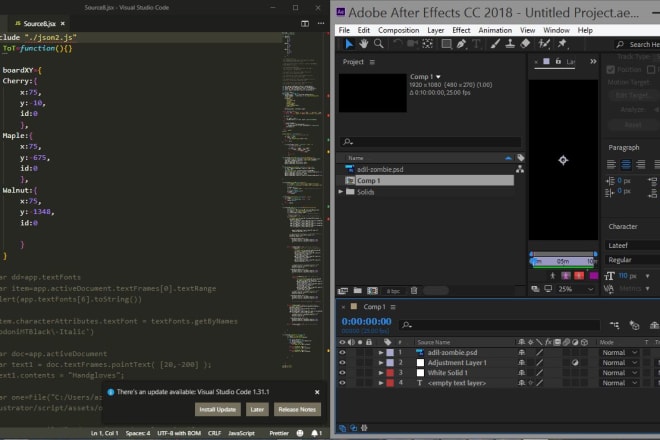Viewport: 660px width, 440px height.
Task: Open blend mode dropdown for adil-zombie.psd
Action: pyautogui.click(x=619, y=353)
